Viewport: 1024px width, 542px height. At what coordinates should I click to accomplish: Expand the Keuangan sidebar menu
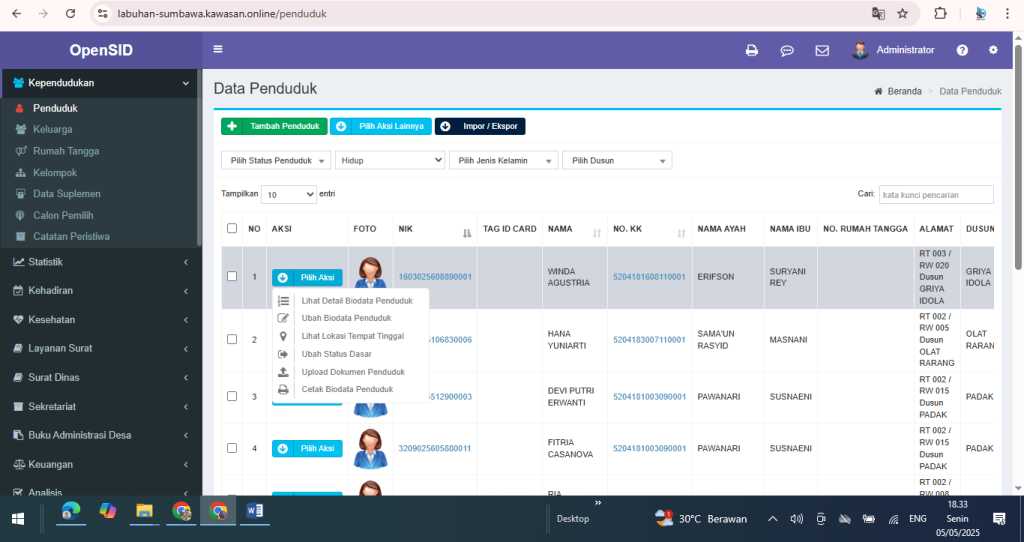point(101,464)
